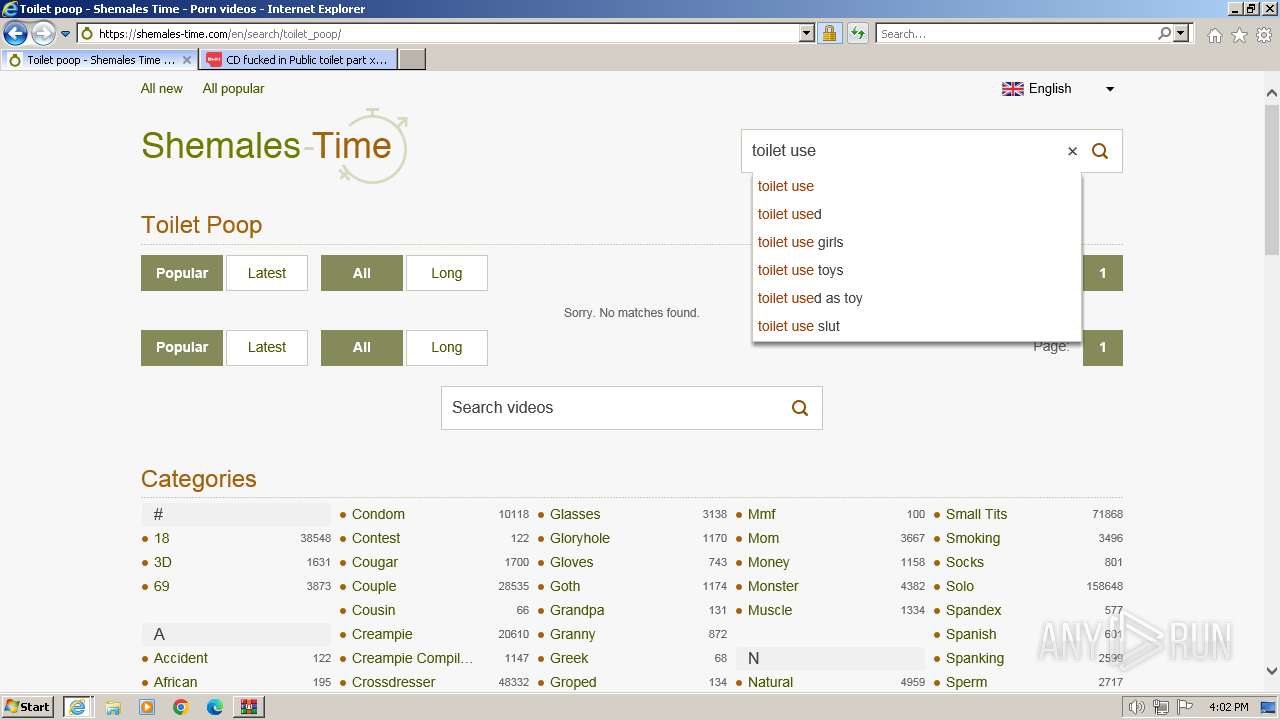Click the IE address bar URL field
This screenshot has width=1280, height=720.
coord(448,34)
